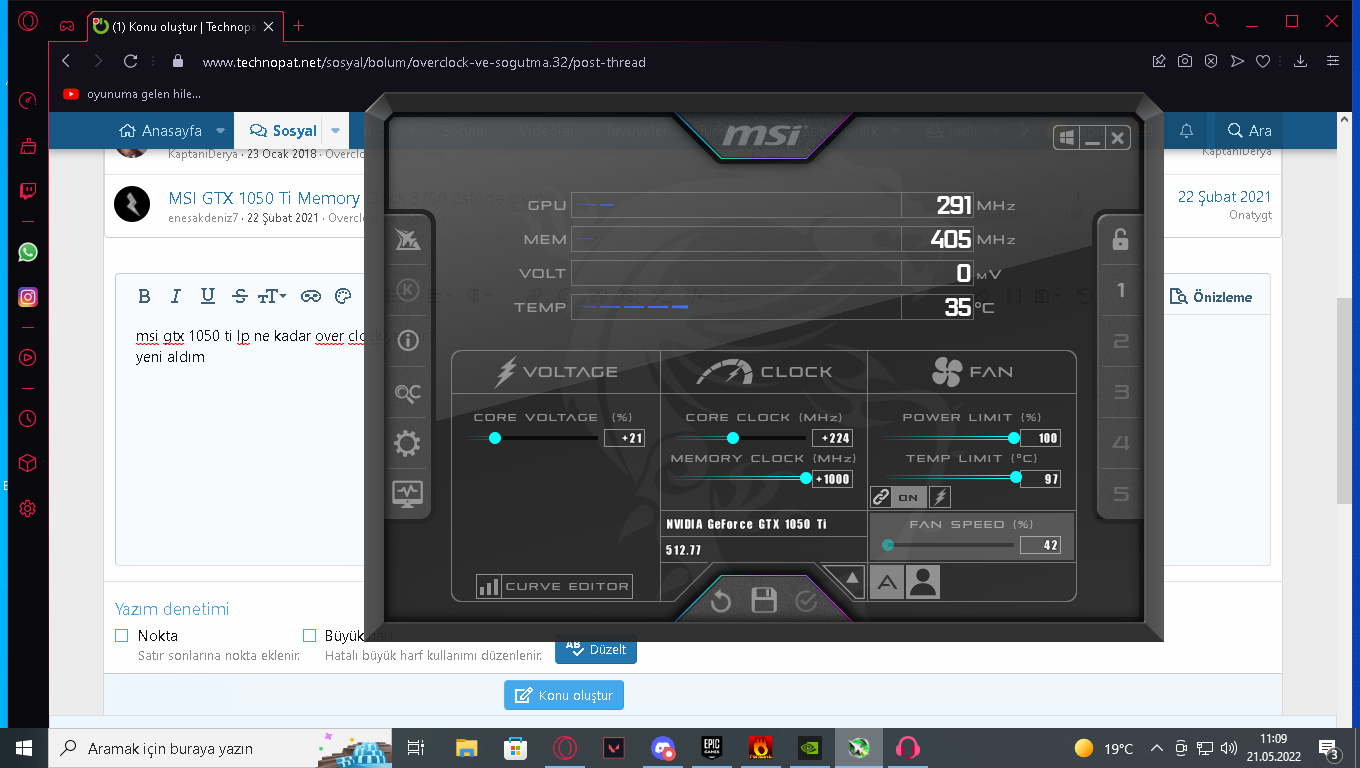Save the Afterburner overclock profile
Viewport: 1360px width, 768px height.
click(x=764, y=601)
